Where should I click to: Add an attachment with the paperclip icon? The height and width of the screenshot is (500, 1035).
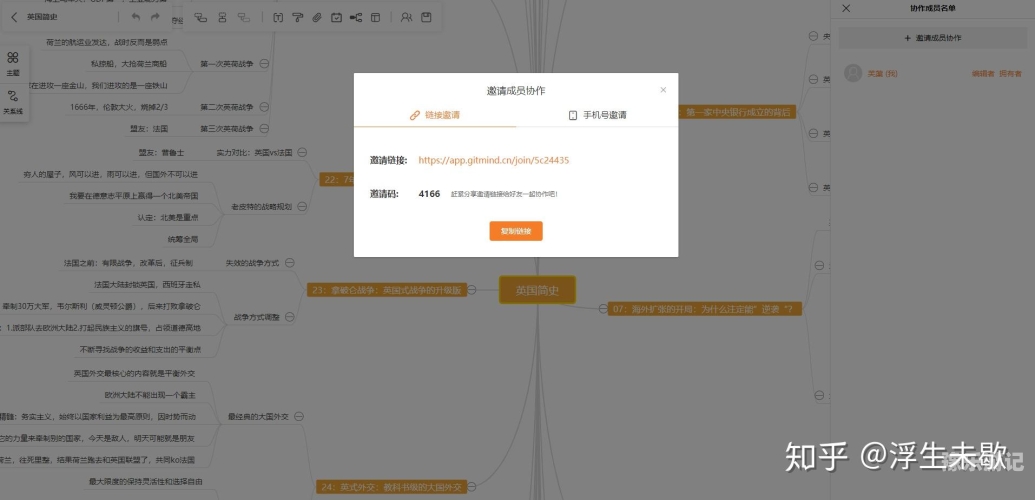pos(317,18)
